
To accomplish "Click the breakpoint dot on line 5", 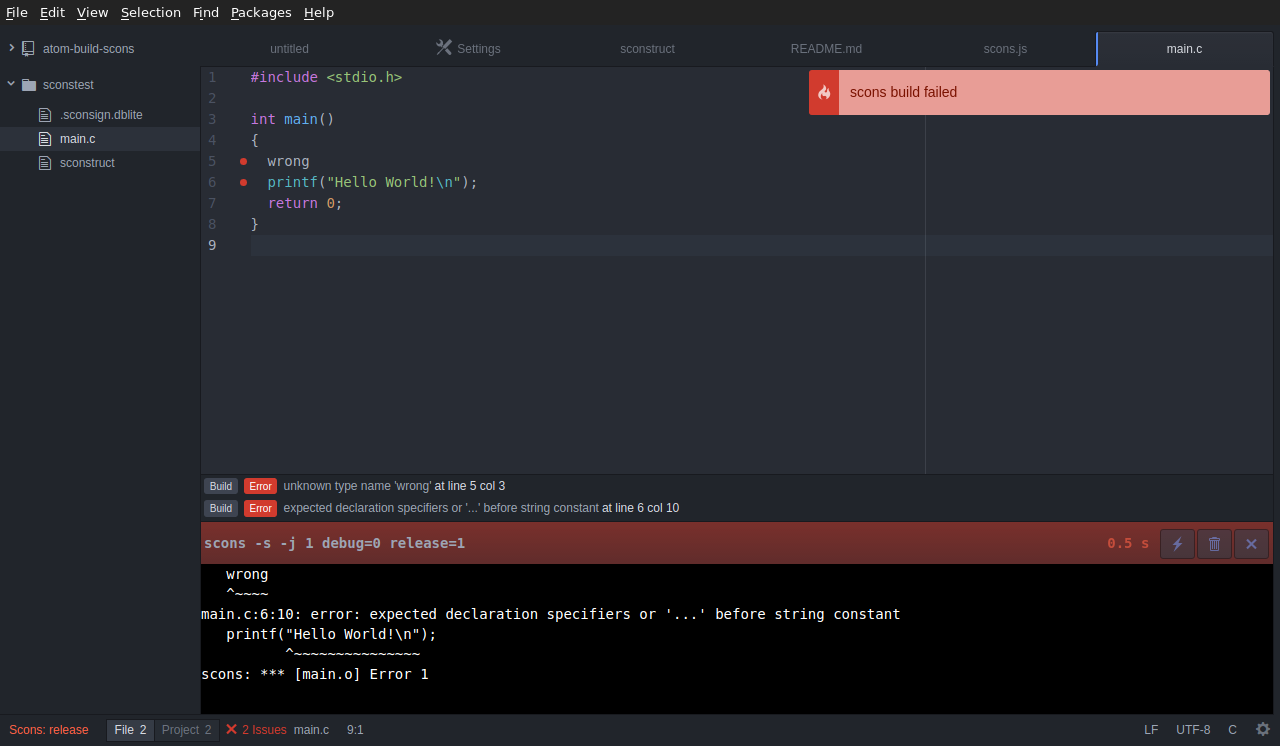I will tap(243, 161).
